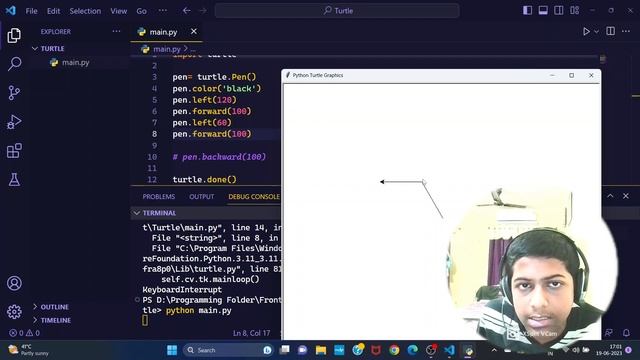The image size is (640, 360).
Task: Open Microsoft Edge from the taskbar
Action: click(413, 350)
